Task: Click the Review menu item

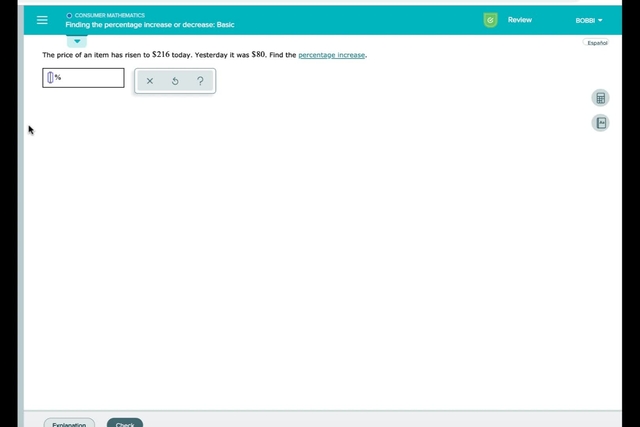Action: click(520, 20)
